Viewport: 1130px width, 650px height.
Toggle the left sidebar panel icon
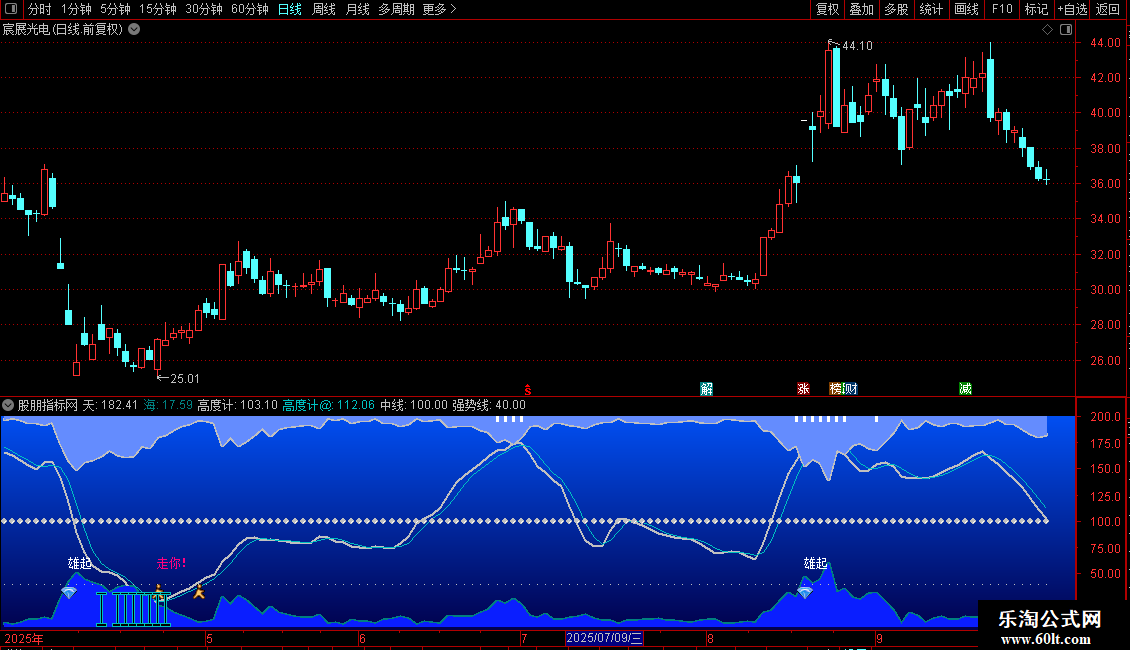(11, 9)
